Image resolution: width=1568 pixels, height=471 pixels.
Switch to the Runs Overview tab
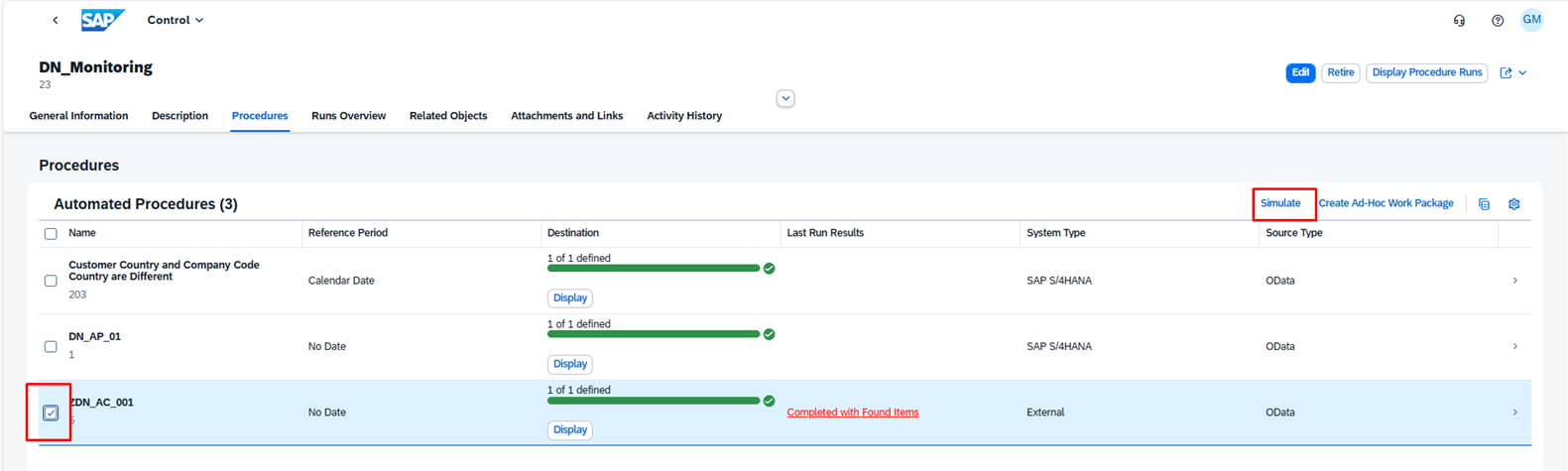(348, 116)
